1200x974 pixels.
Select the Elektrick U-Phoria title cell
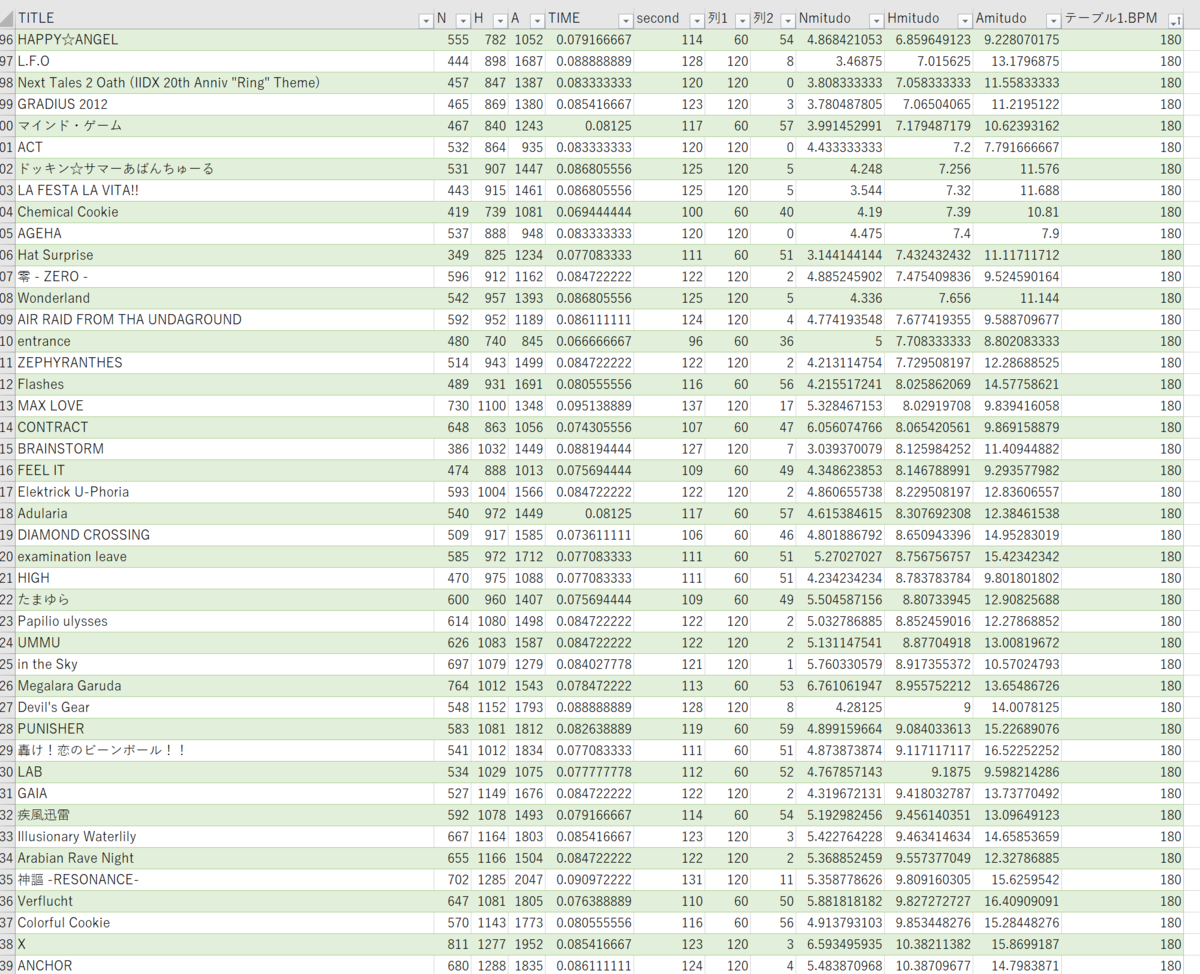point(224,492)
